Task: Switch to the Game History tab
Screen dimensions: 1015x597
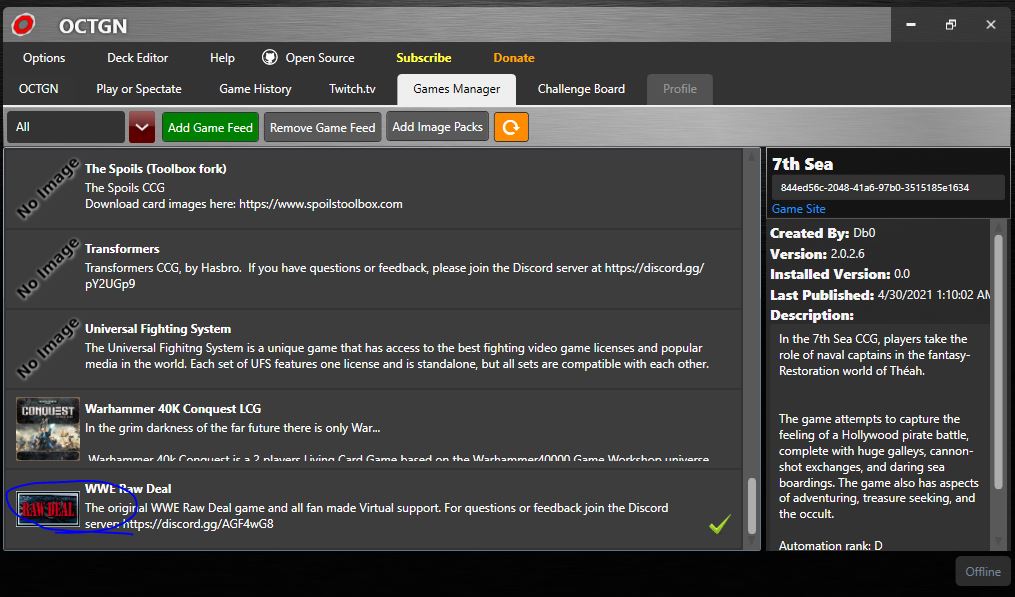Action: click(x=255, y=89)
